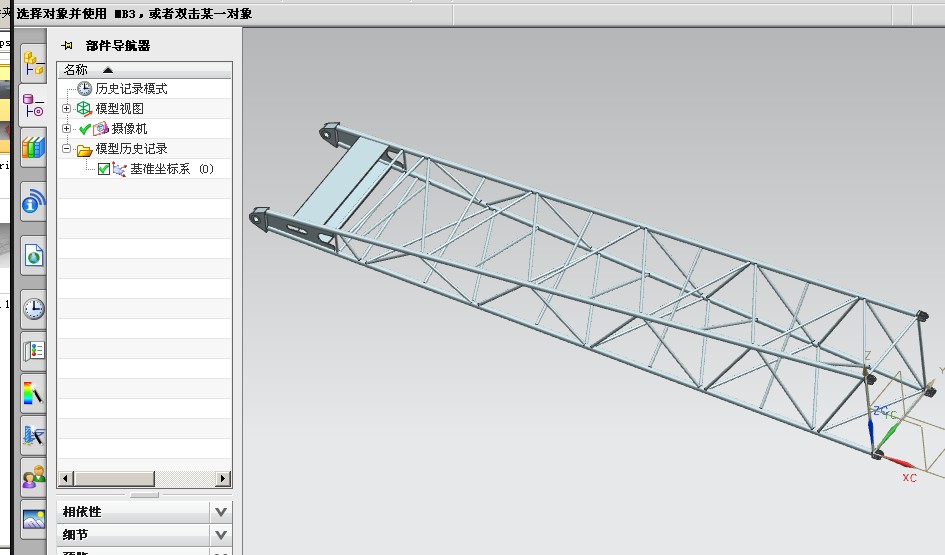Expand the 相依性 panel chevron
Screen dimensions: 945x555
click(221, 512)
